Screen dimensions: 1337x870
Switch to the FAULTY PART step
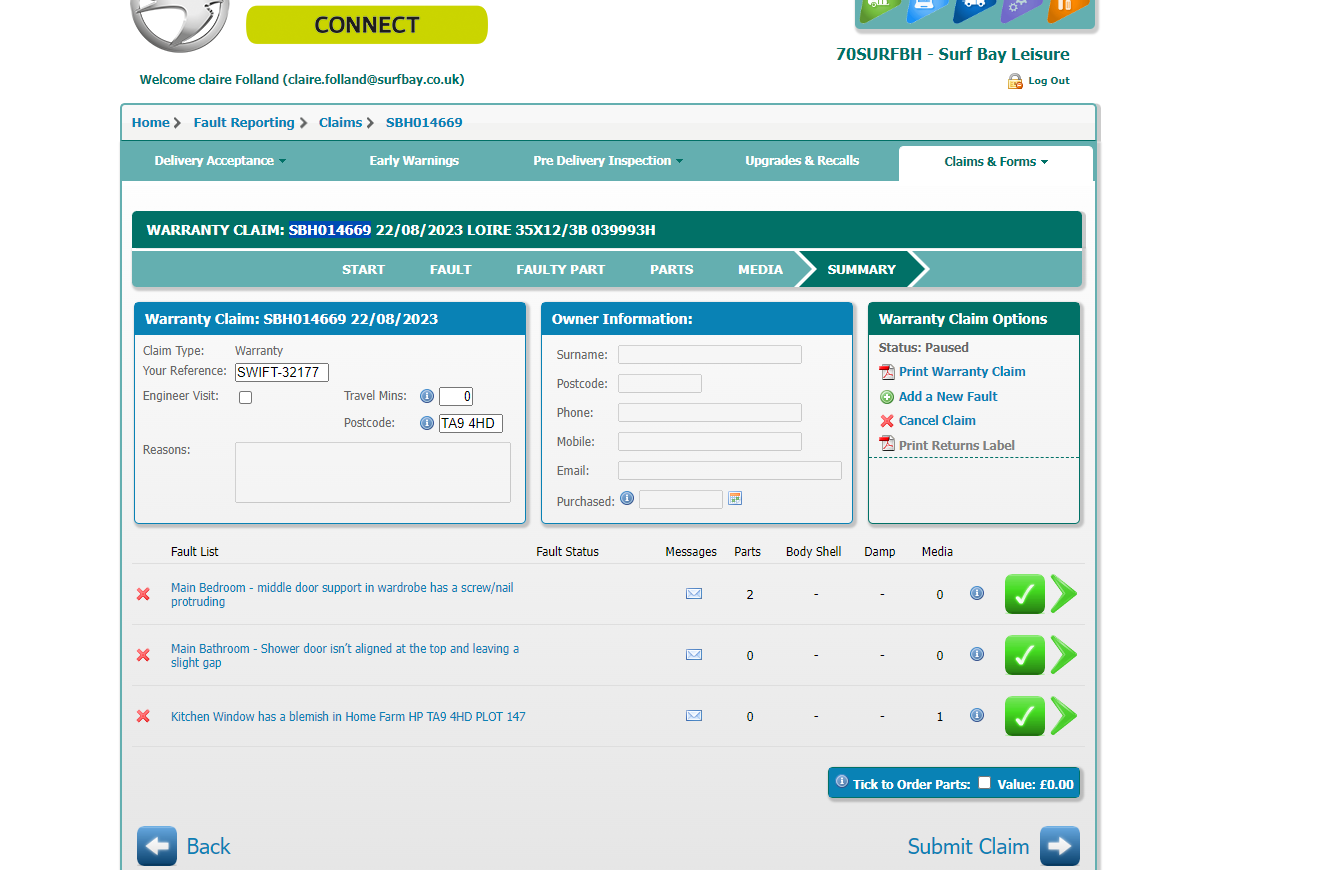(x=560, y=269)
